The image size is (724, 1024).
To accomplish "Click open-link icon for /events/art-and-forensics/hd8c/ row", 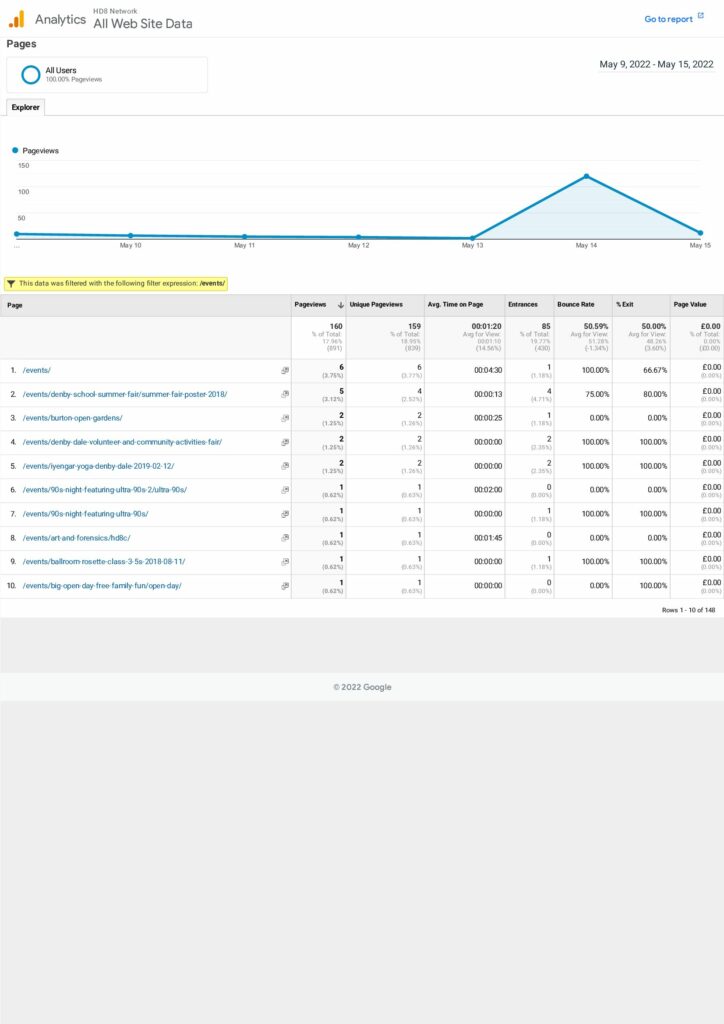I will coord(285,538).
